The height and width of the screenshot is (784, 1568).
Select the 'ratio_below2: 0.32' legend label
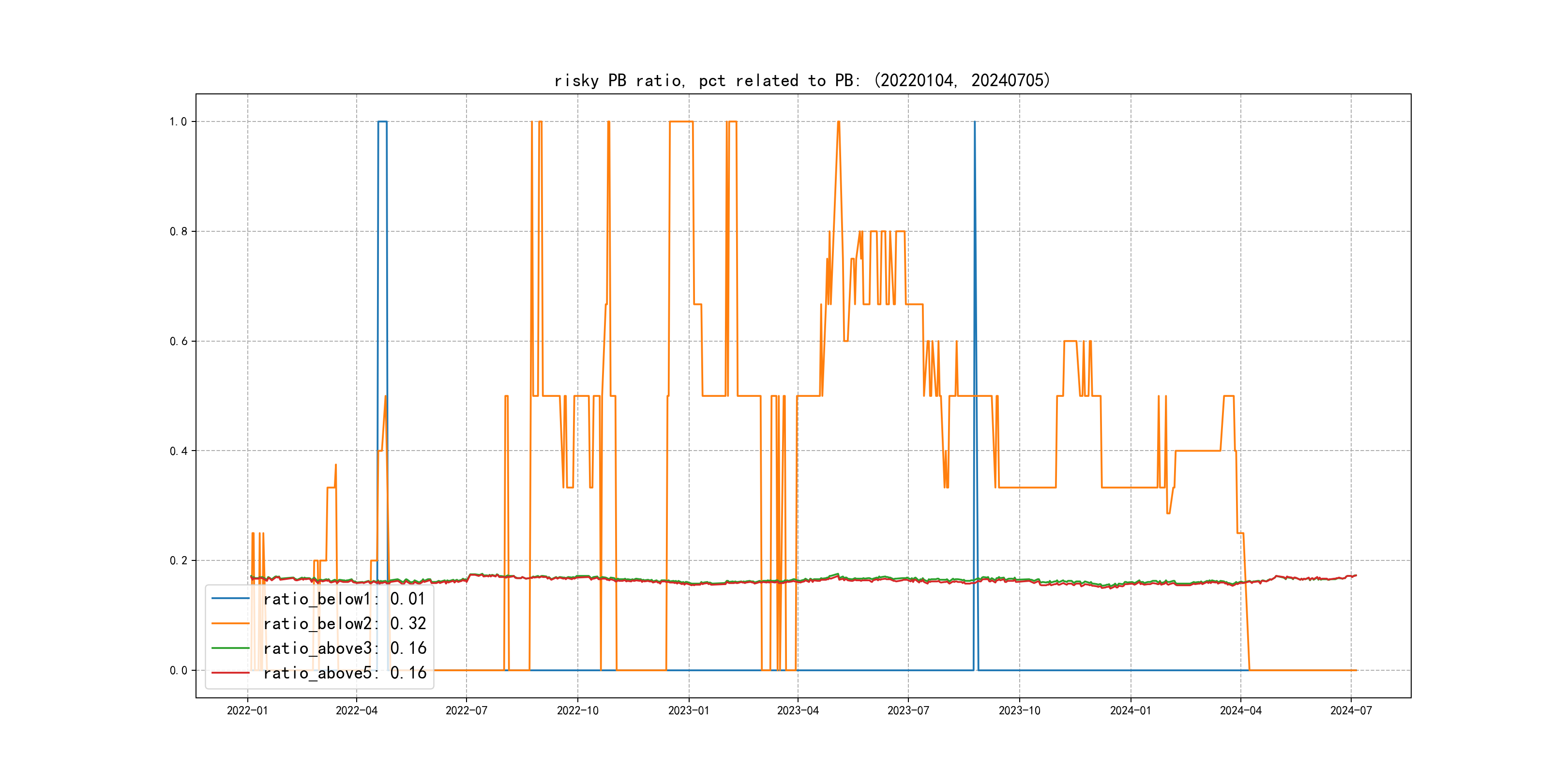pos(345,623)
